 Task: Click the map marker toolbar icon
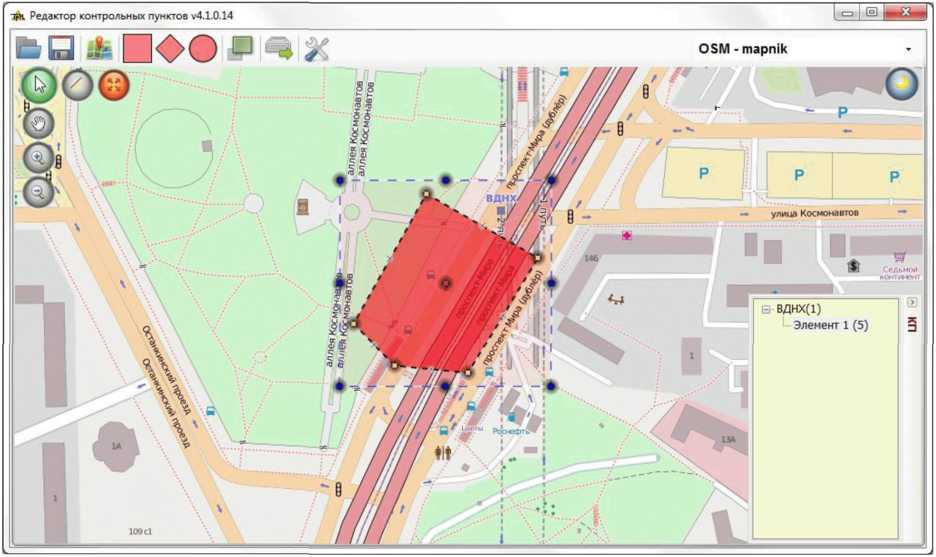[100, 48]
